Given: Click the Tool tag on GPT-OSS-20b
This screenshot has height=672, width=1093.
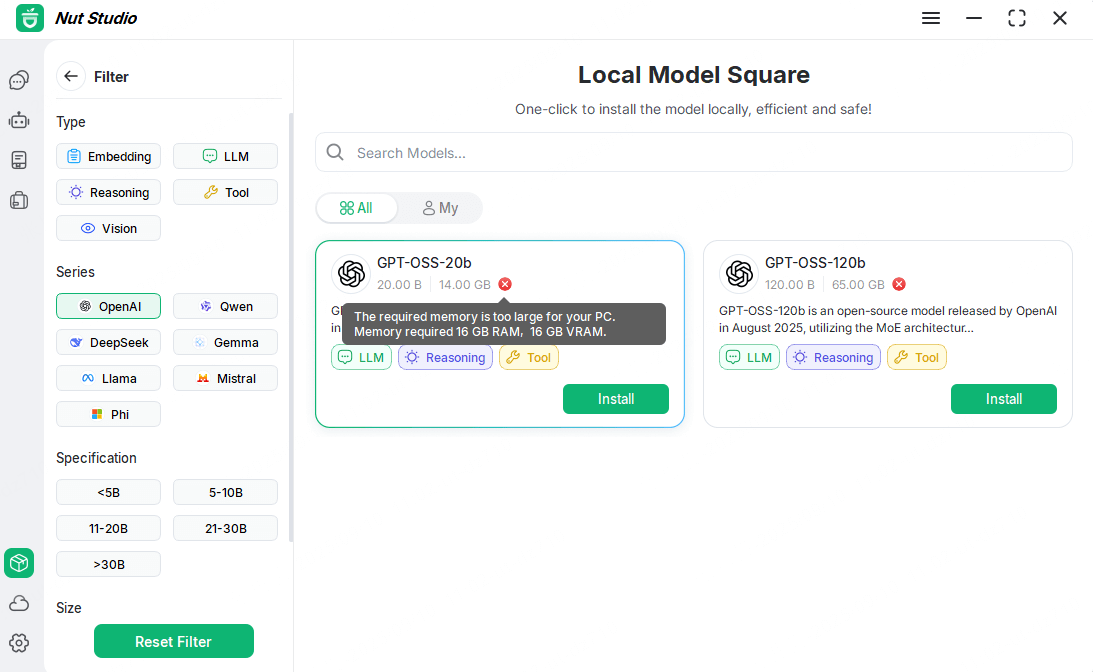Looking at the screenshot, I should tap(529, 358).
